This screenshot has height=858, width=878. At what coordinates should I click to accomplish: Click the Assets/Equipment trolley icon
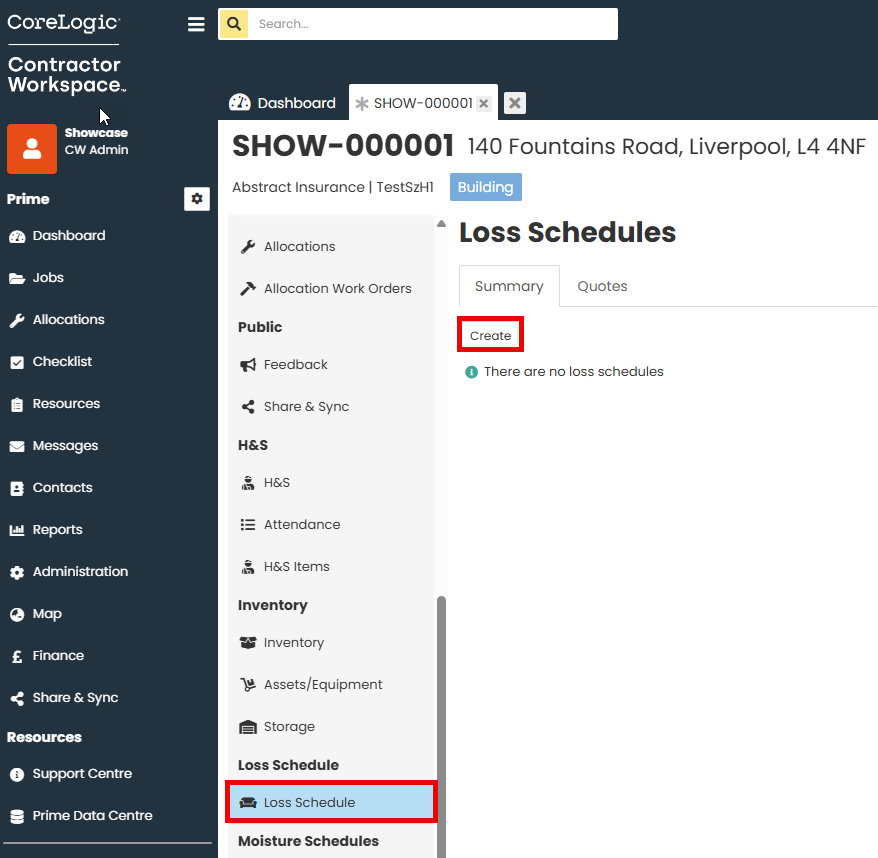pos(248,684)
